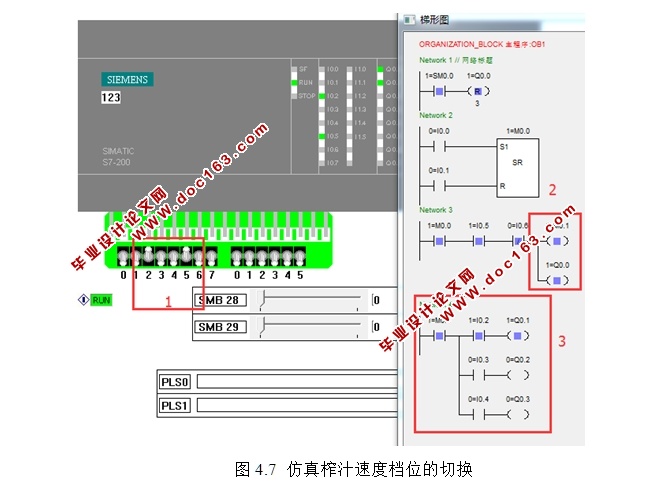Click the Q0.2 coil in the ladder
This screenshot has width=649, height=482.
517,375
